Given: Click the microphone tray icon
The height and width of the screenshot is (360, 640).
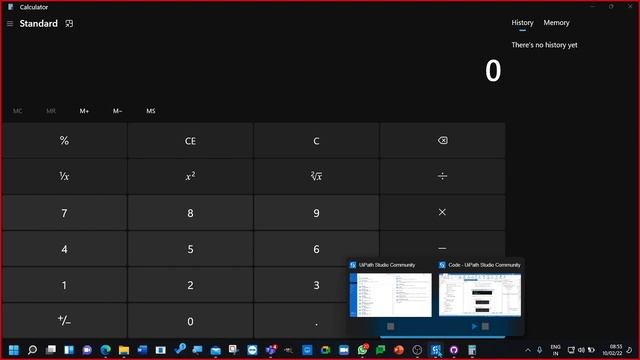Looking at the screenshot, I should (x=540, y=350).
